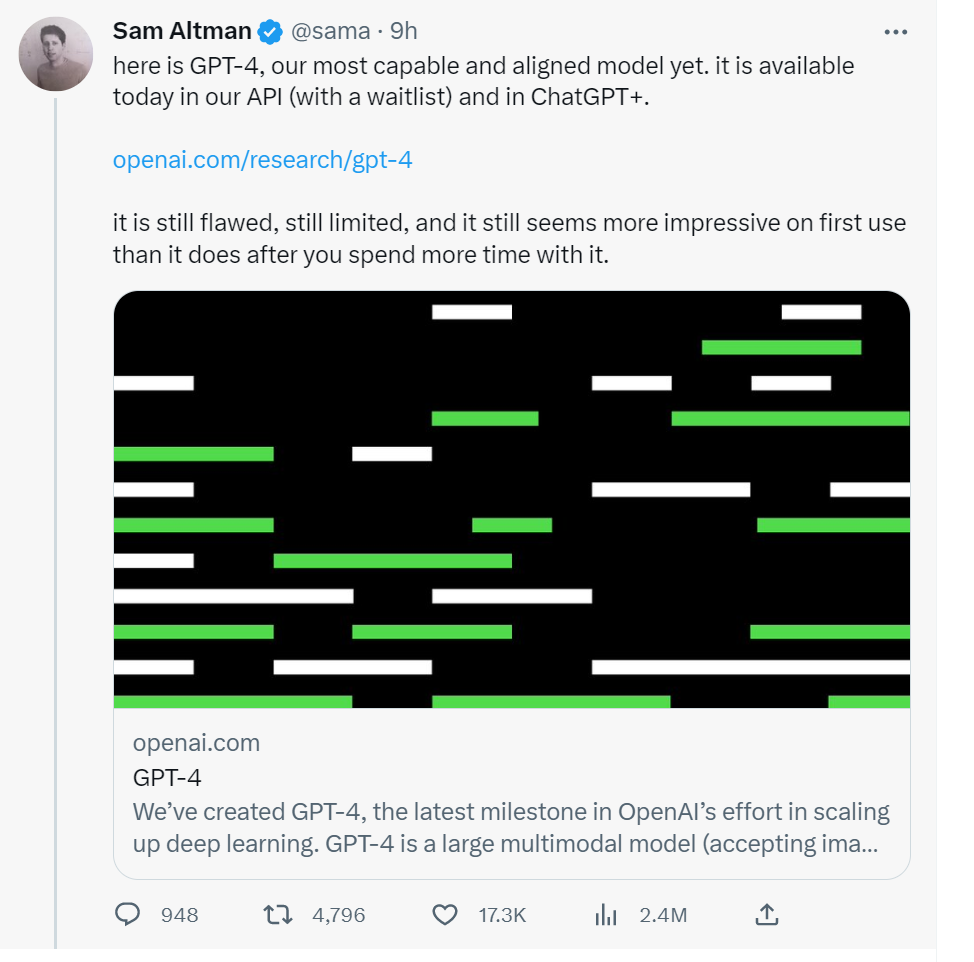Image resolution: width=974 pixels, height=962 pixels.
Task: Click the @sama handle
Action: click(330, 31)
